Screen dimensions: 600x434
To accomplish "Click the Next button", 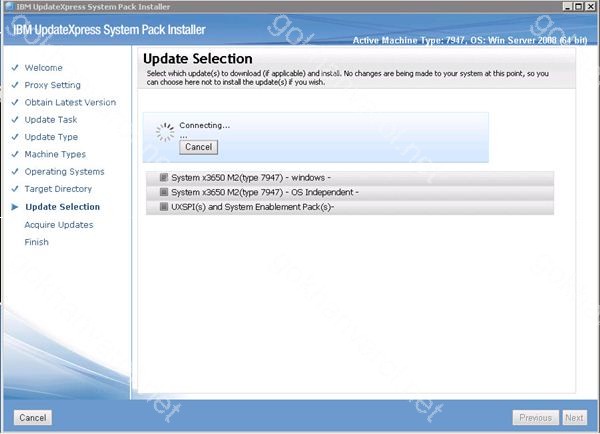I will pyautogui.click(x=574, y=418).
